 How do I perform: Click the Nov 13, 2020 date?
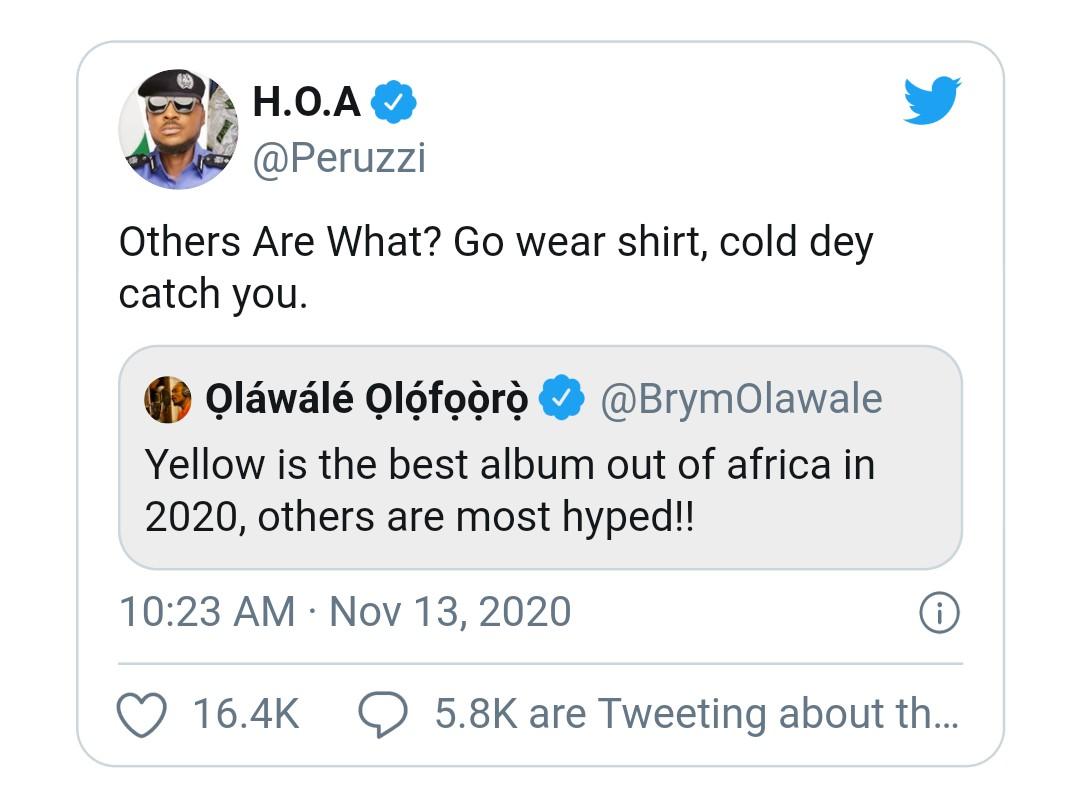(450, 612)
